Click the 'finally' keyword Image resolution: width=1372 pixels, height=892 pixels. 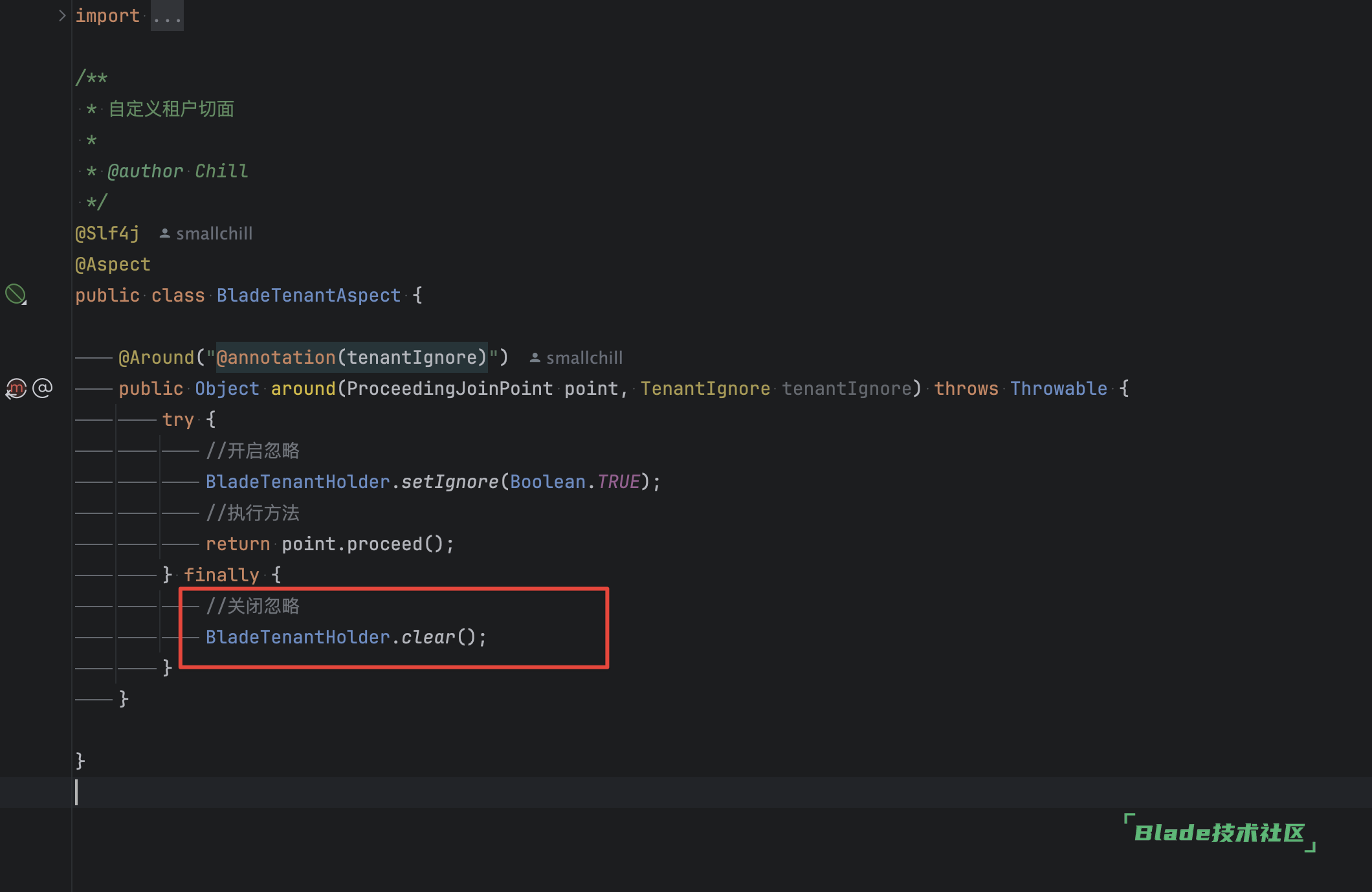click(221, 575)
